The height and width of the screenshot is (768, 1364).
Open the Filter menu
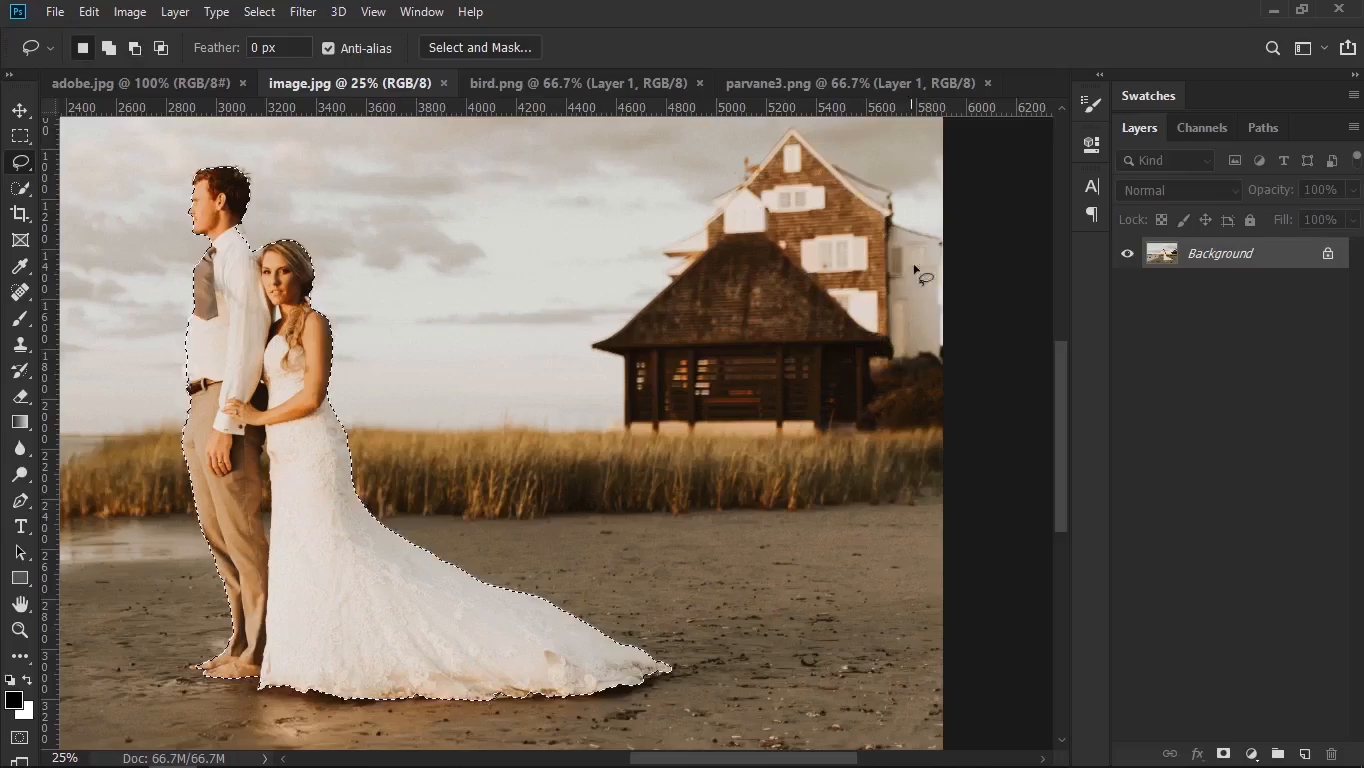[302, 12]
